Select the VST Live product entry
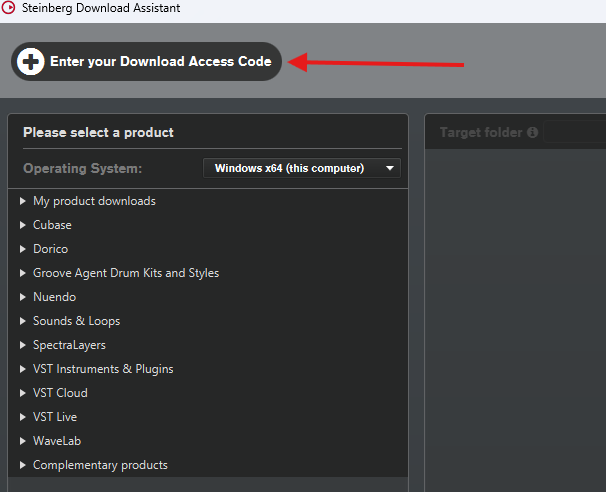Image resolution: width=606 pixels, height=492 pixels. point(55,417)
